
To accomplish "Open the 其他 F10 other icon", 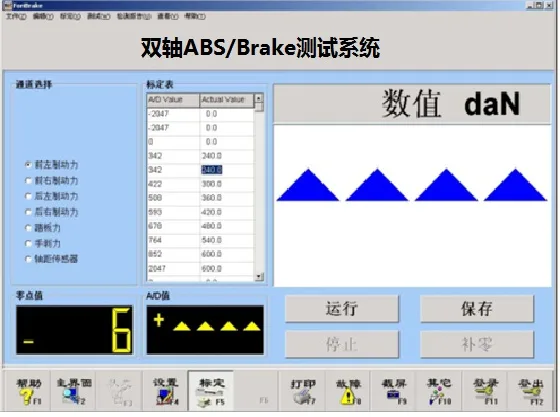I will pyautogui.click(x=440, y=392).
